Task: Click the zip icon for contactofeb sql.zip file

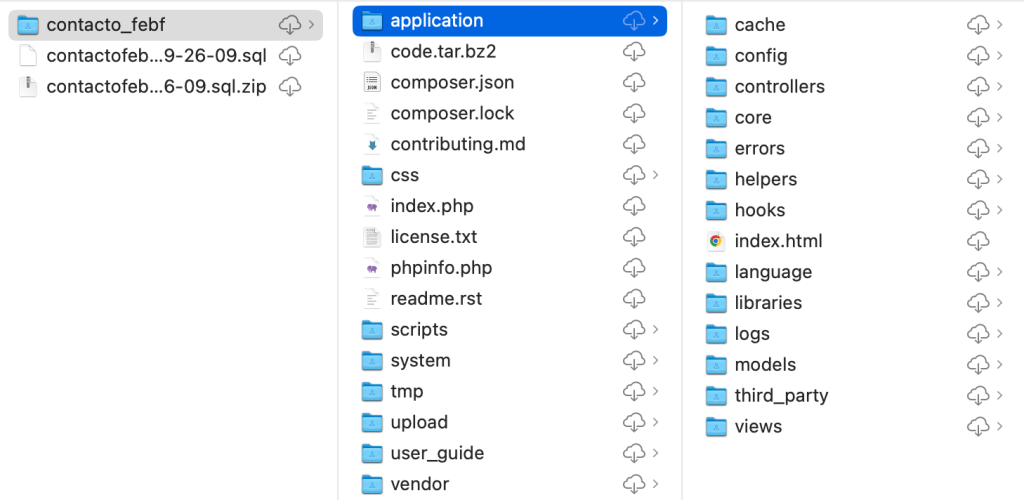Action: coord(28,87)
